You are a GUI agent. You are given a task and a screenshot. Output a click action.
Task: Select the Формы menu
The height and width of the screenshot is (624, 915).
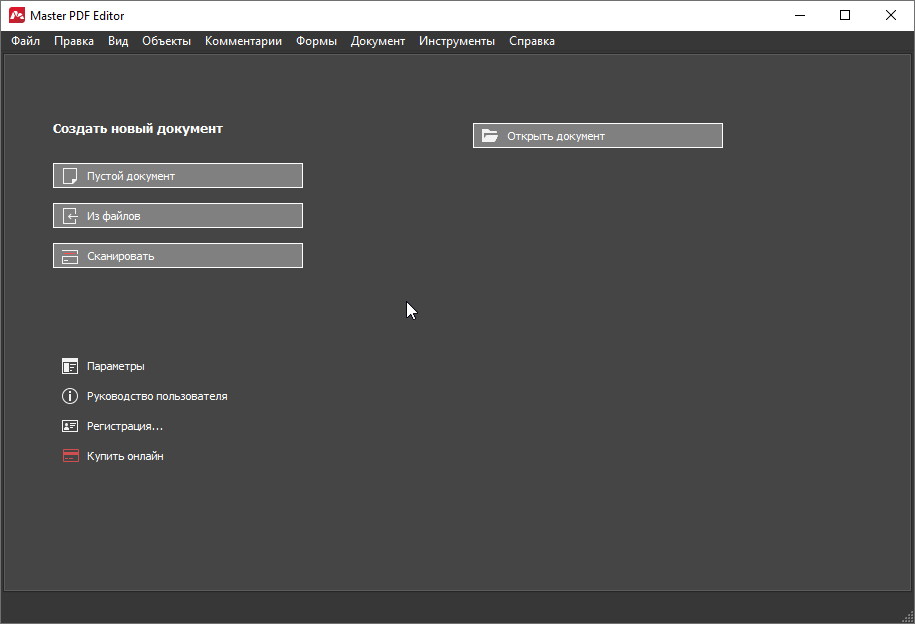pos(316,41)
